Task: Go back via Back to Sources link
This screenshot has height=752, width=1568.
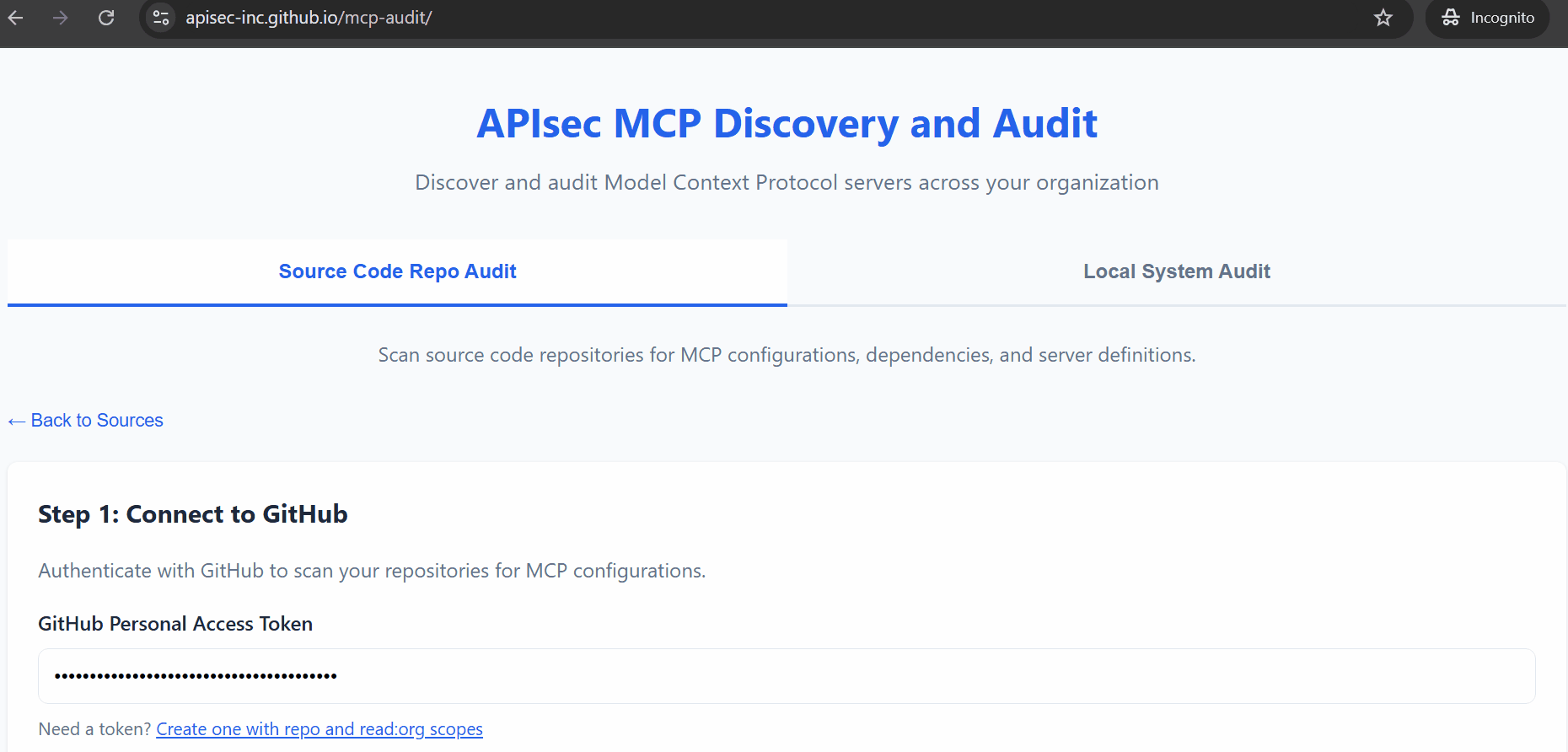Action: pyautogui.click(x=86, y=421)
